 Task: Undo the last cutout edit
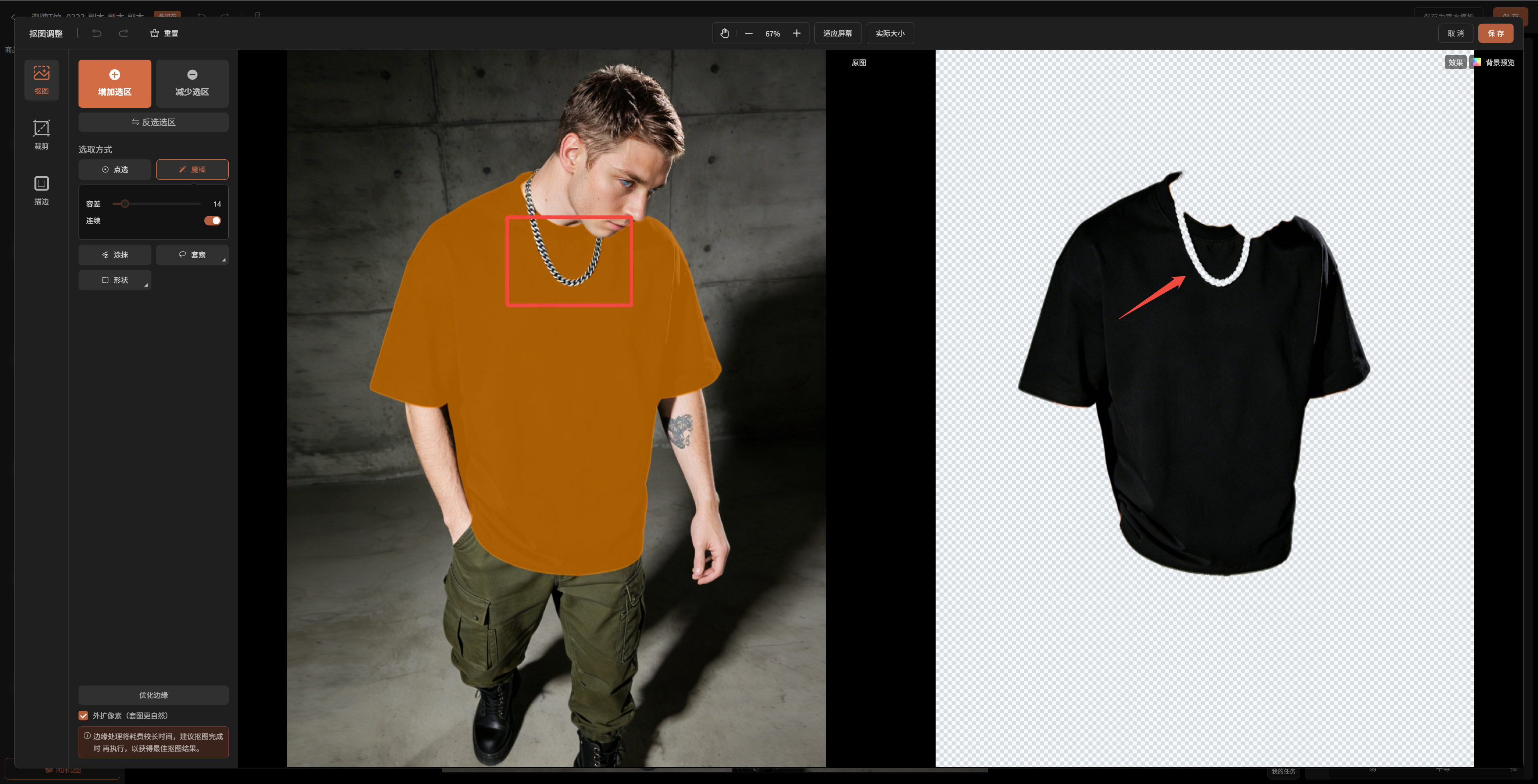97,34
